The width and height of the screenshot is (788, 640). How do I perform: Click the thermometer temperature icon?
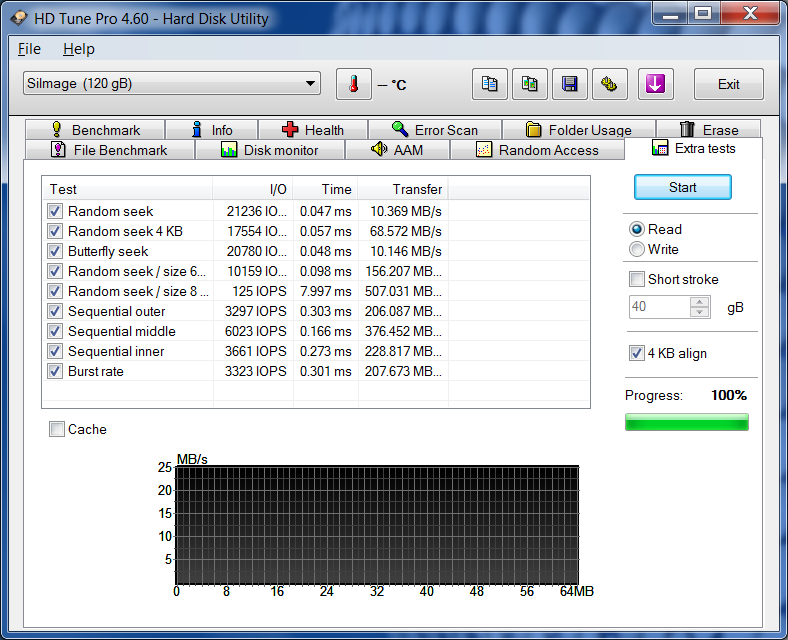coord(353,84)
